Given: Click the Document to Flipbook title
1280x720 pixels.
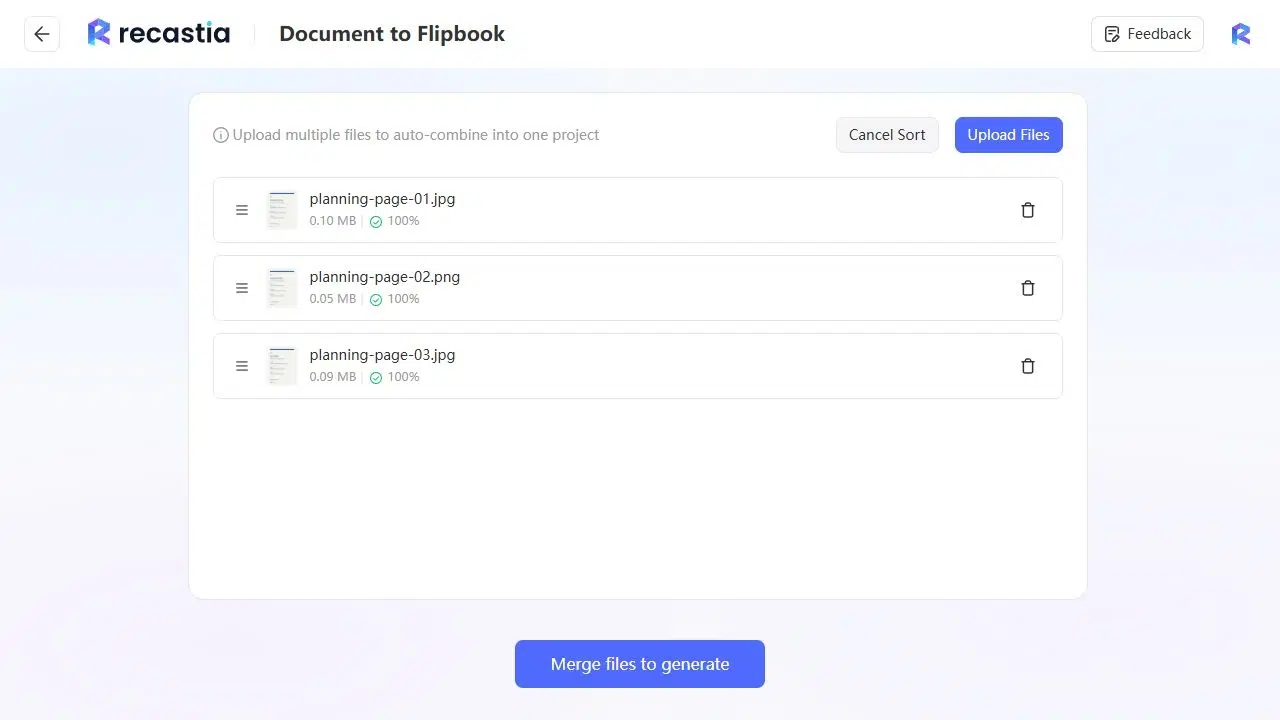Looking at the screenshot, I should 392,34.
